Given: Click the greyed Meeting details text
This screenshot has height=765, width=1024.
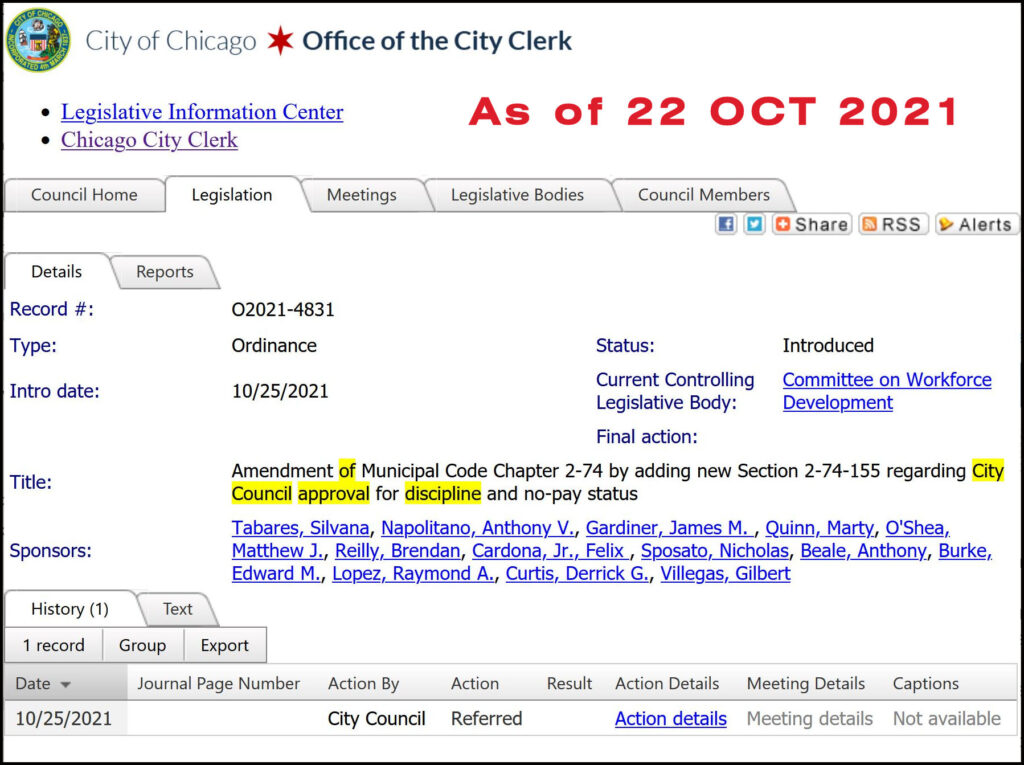Looking at the screenshot, I should click(x=810, y=719).
